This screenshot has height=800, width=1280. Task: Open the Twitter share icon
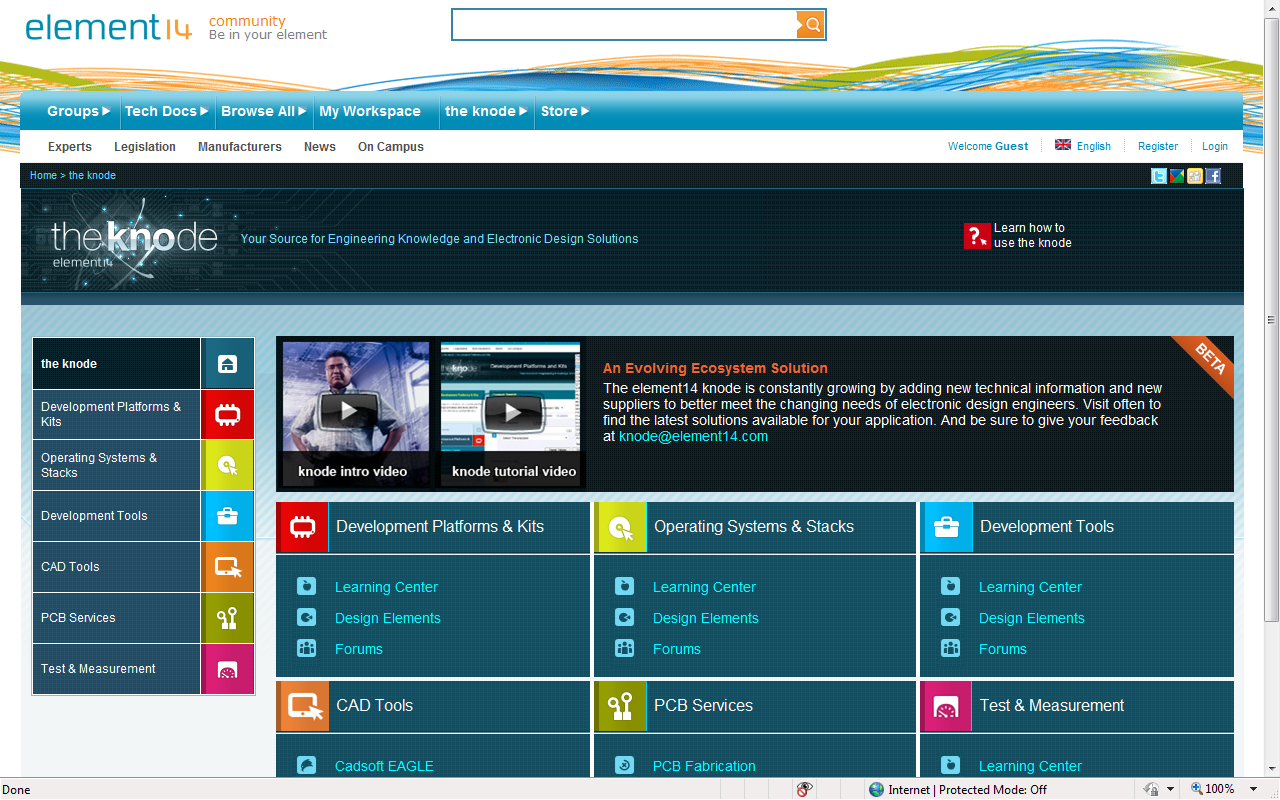coord(1159,176)
